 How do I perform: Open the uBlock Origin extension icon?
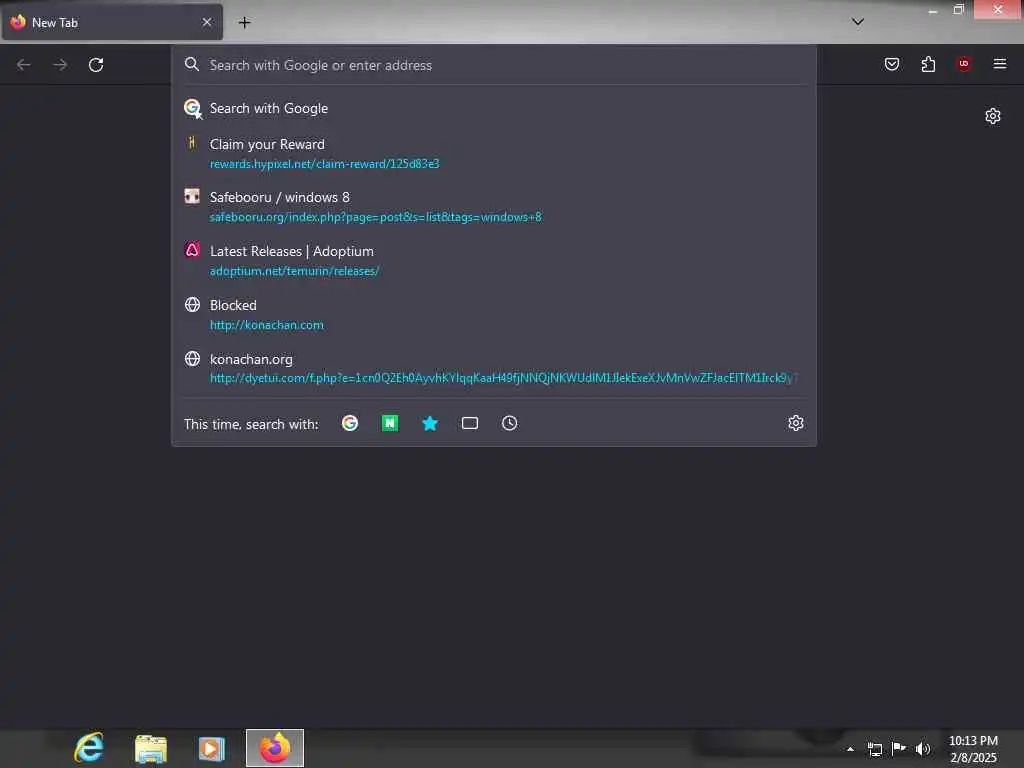tap(964, 63)
